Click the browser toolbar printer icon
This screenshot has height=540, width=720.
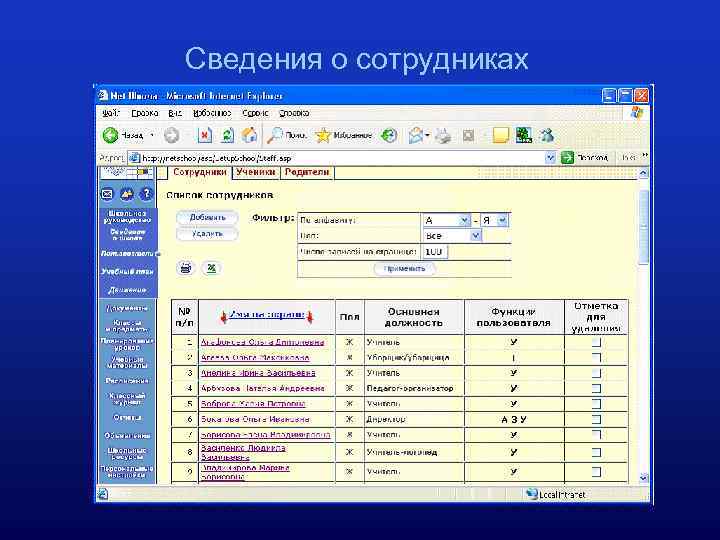[444, 135]
